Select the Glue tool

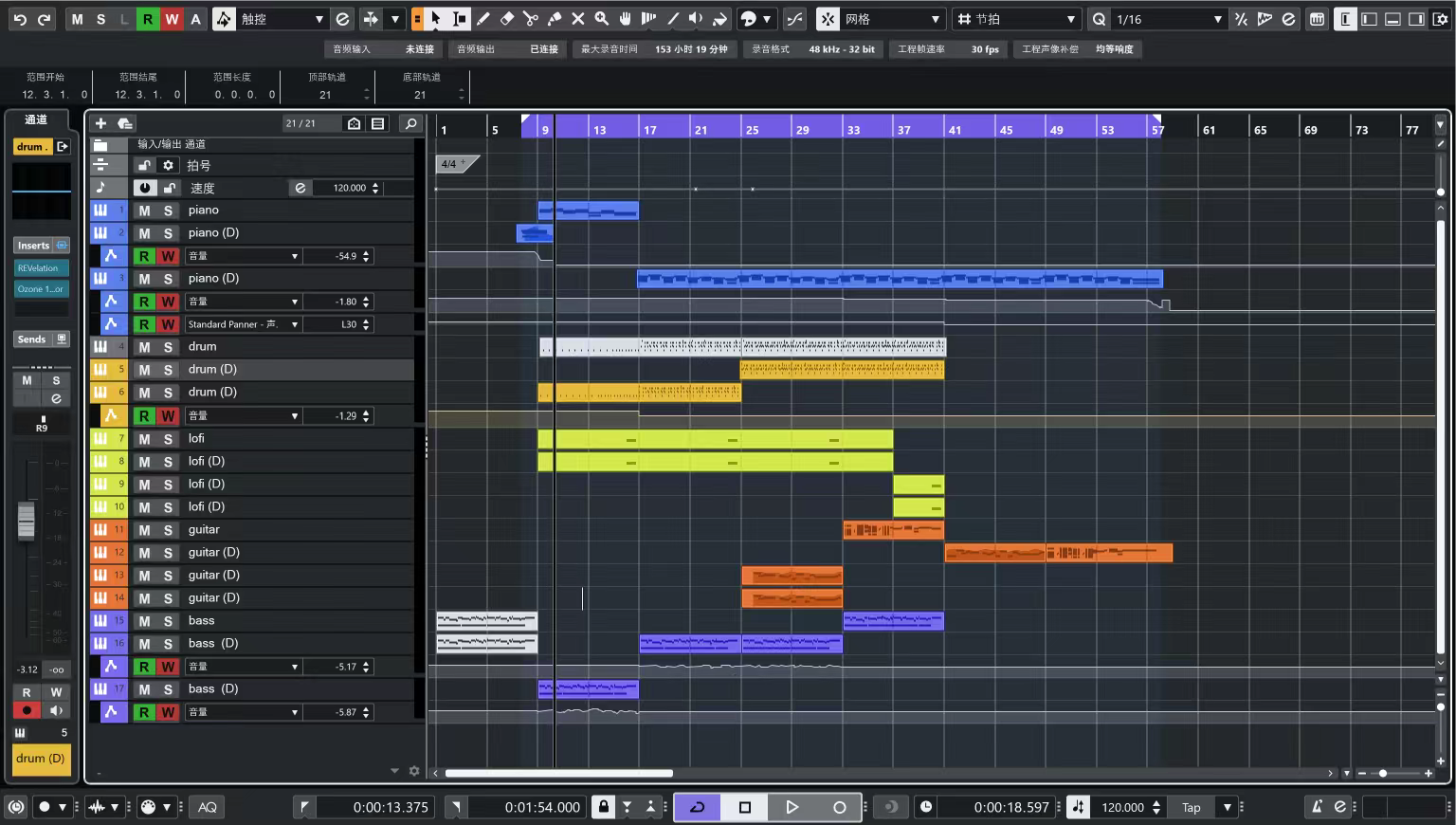click(x=555, y=19)
